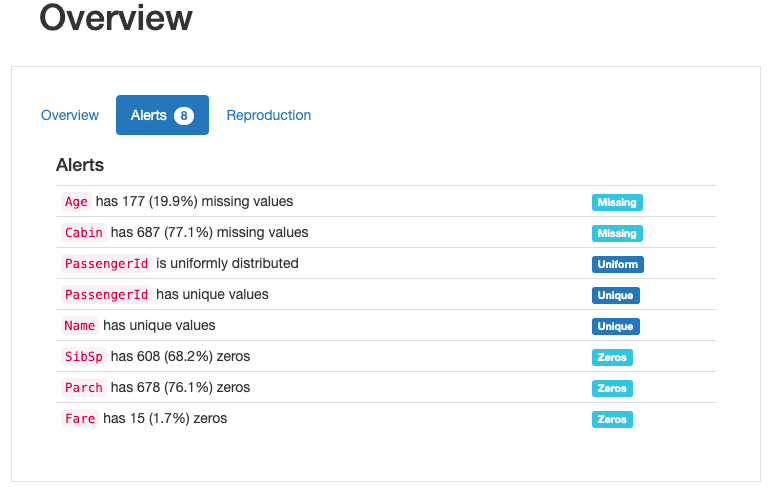Click the Zeros badge in Fare row
This screenshot has height=490, width=773.
(x=612, y=420)
